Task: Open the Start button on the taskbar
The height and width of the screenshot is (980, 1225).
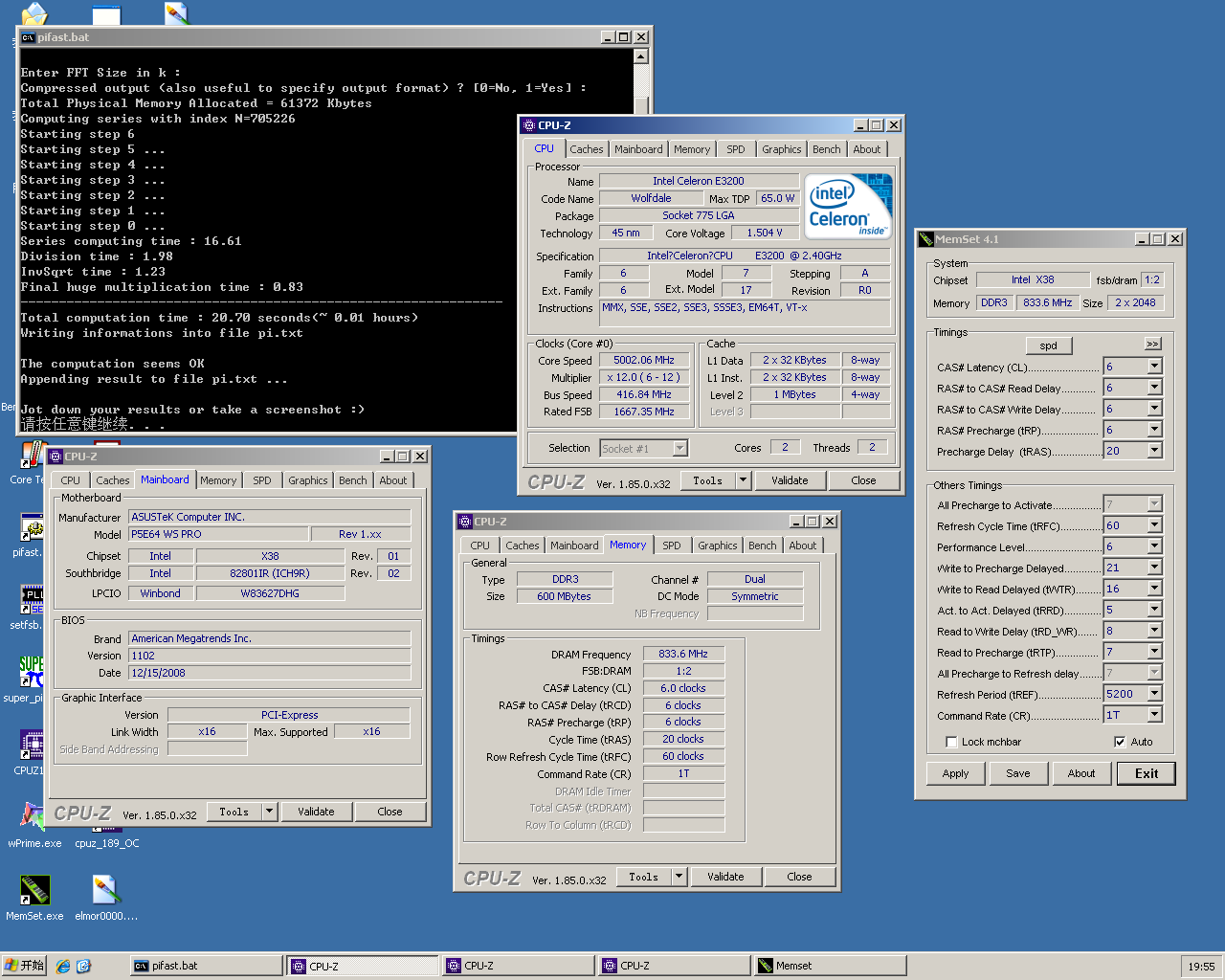Action: point(25,966)
